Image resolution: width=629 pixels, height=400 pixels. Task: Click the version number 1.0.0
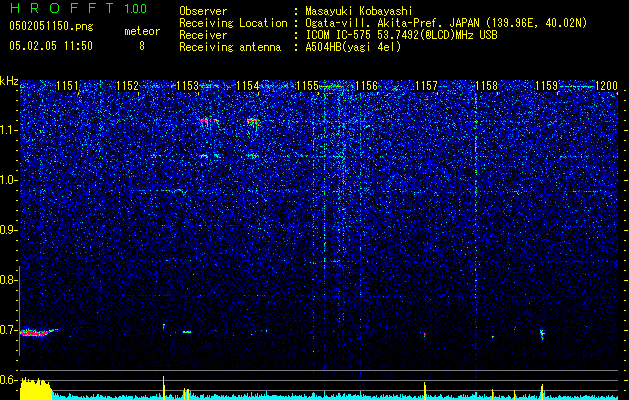pyautogui.click(x=135, y=8)
